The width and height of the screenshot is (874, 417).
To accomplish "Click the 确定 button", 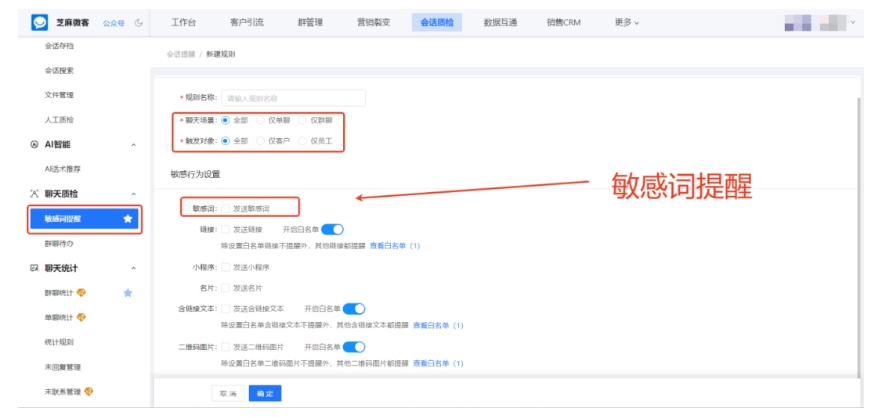I will 265,393.
